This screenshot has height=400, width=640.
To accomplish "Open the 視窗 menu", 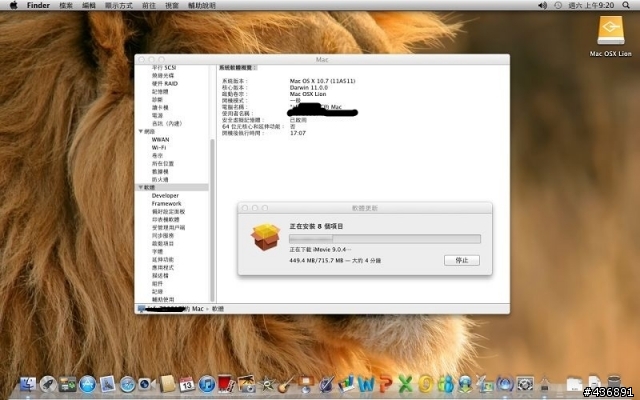I will [x=172, y=5].
